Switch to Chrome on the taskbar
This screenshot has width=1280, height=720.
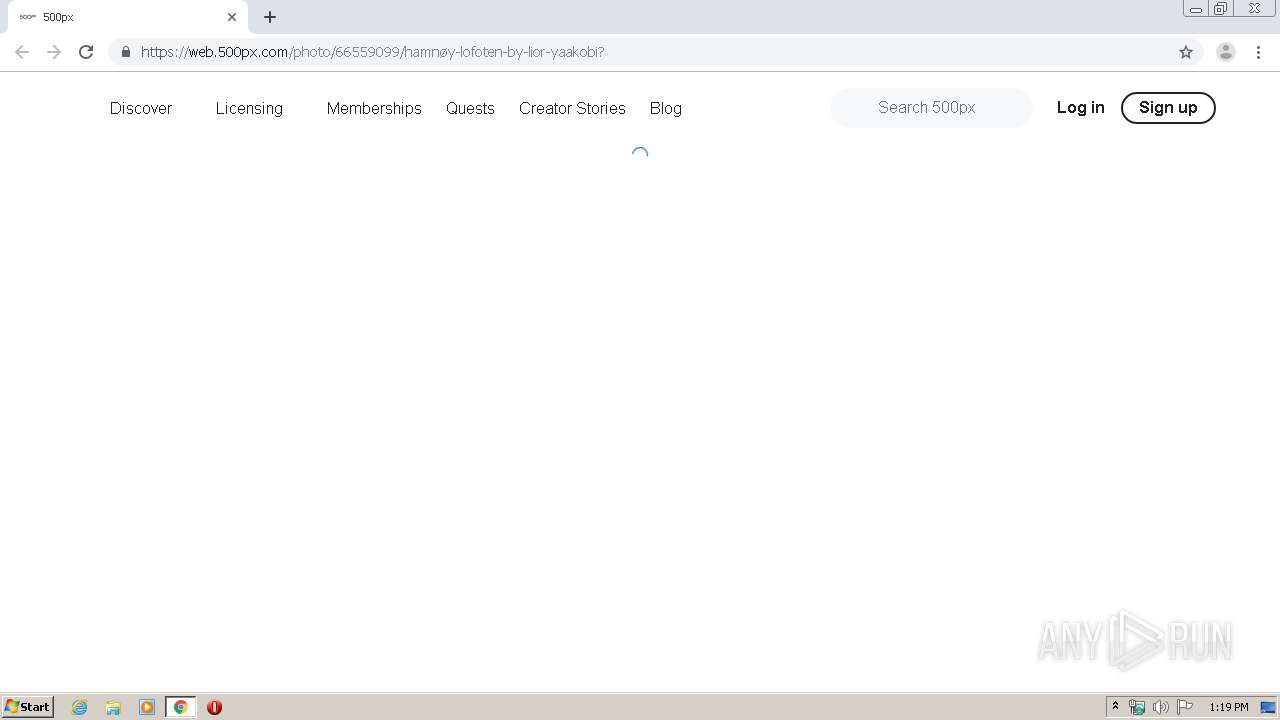(180, 707)
